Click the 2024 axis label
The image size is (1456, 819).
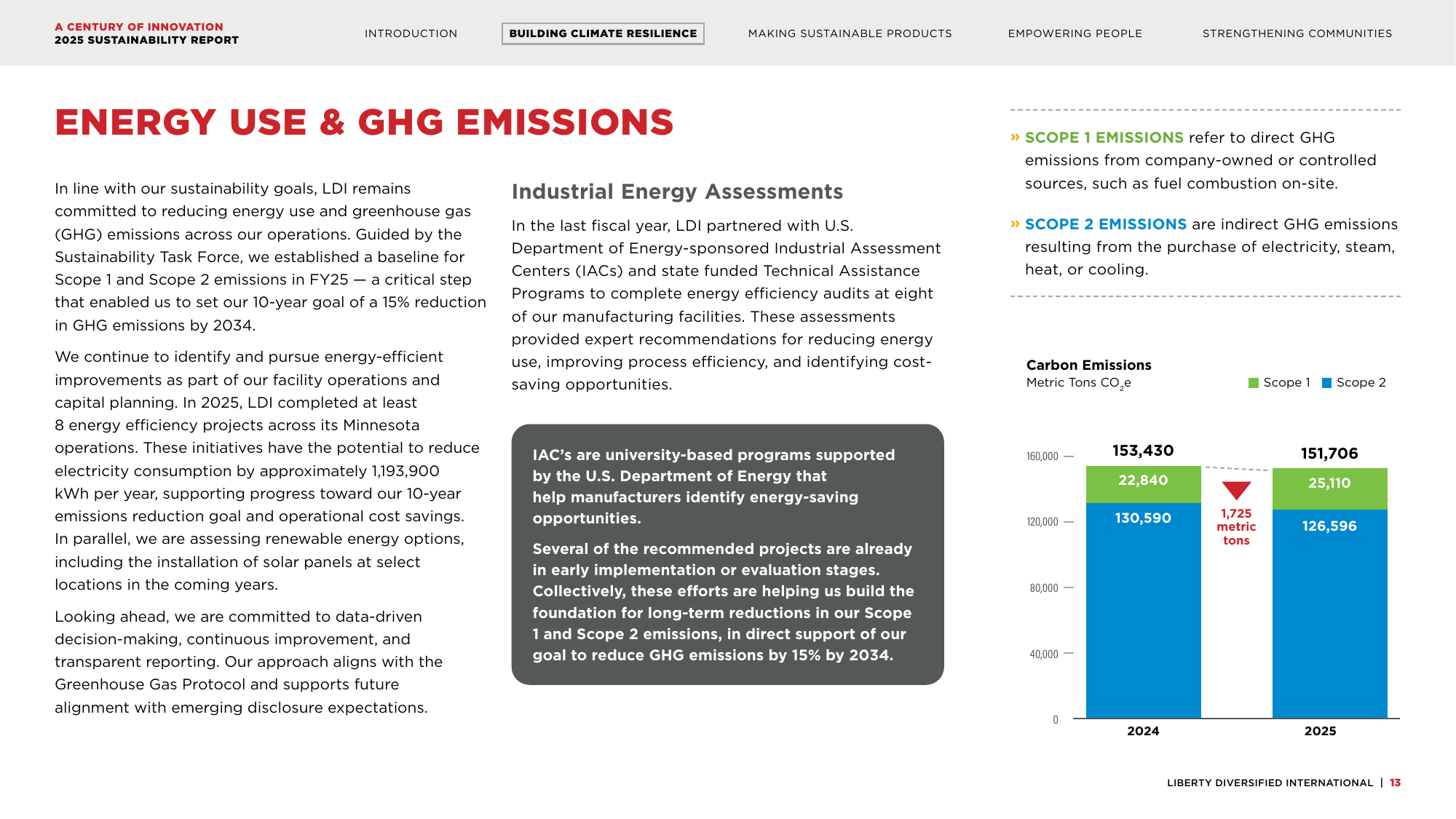tap(1143, 731)
